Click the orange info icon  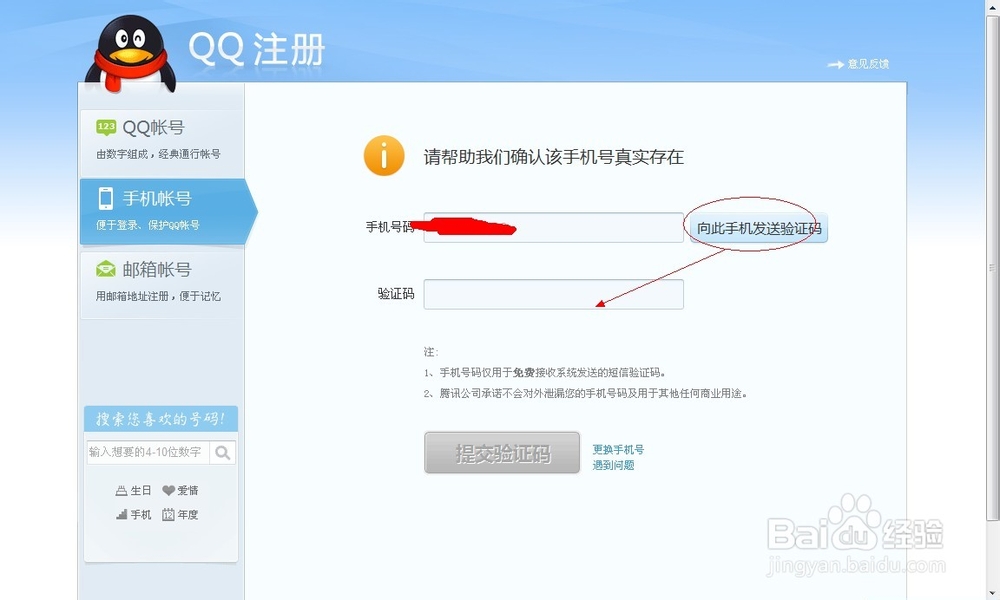point(384,156)
